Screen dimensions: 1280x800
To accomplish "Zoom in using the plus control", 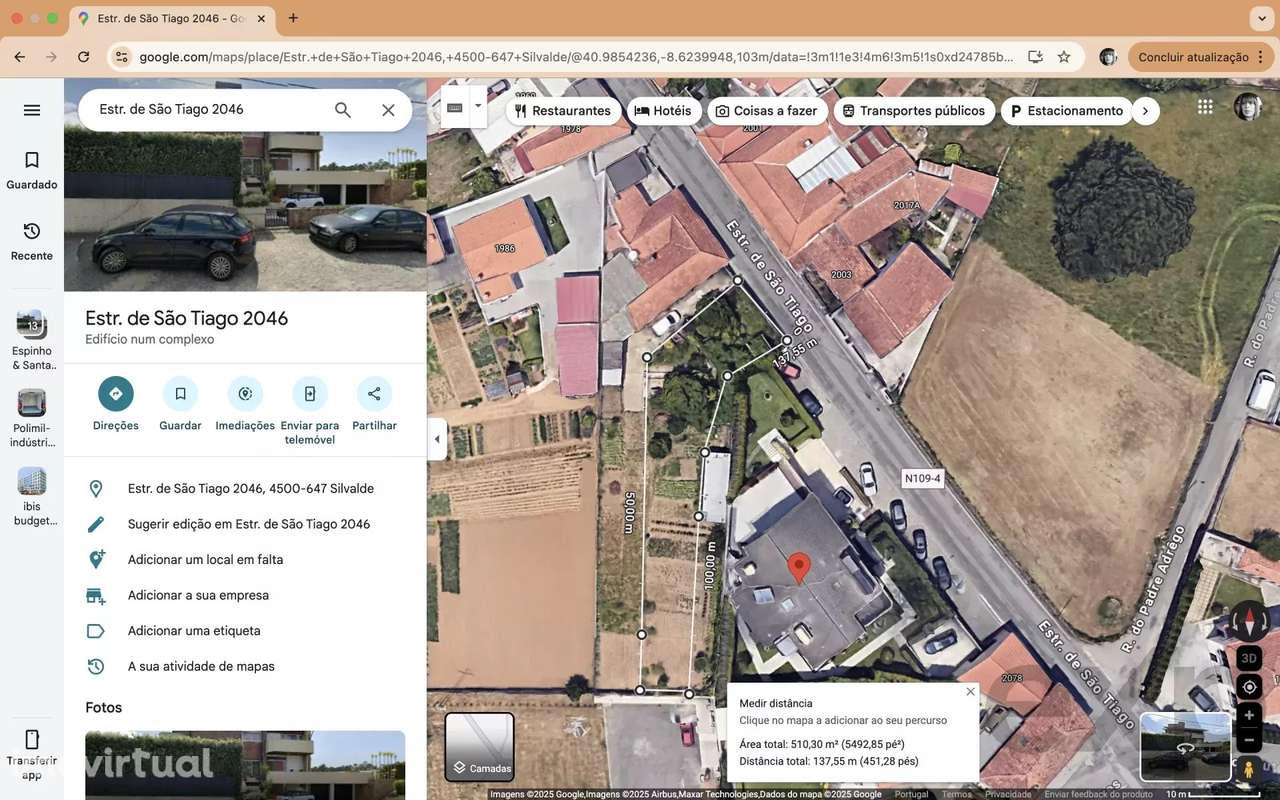I will (1248, 715).
